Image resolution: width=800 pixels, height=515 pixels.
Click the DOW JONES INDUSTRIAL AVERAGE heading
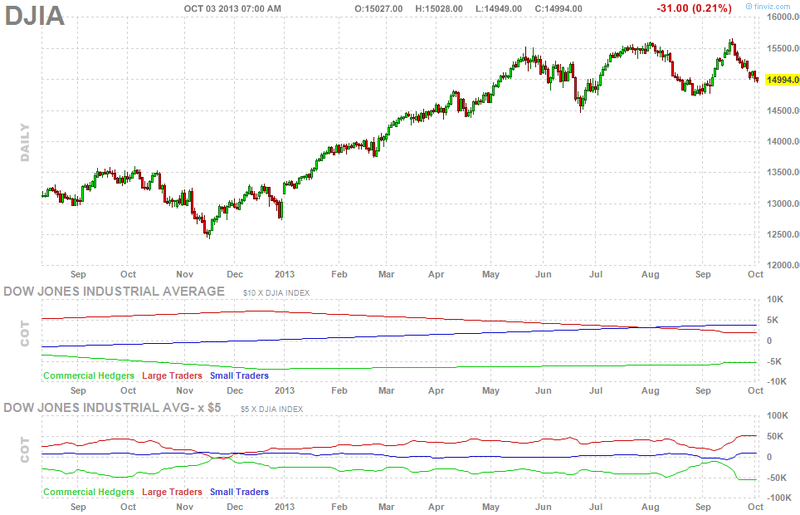pos(114,291)
